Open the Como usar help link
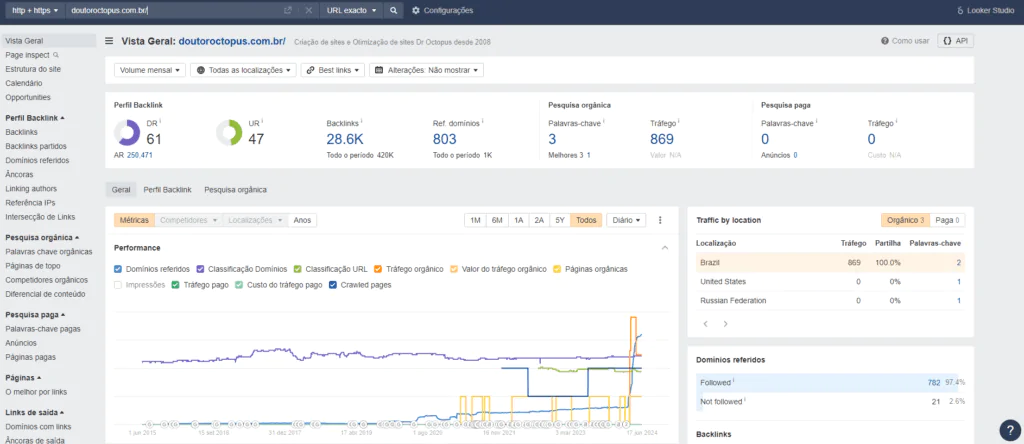 coord(905,41)
